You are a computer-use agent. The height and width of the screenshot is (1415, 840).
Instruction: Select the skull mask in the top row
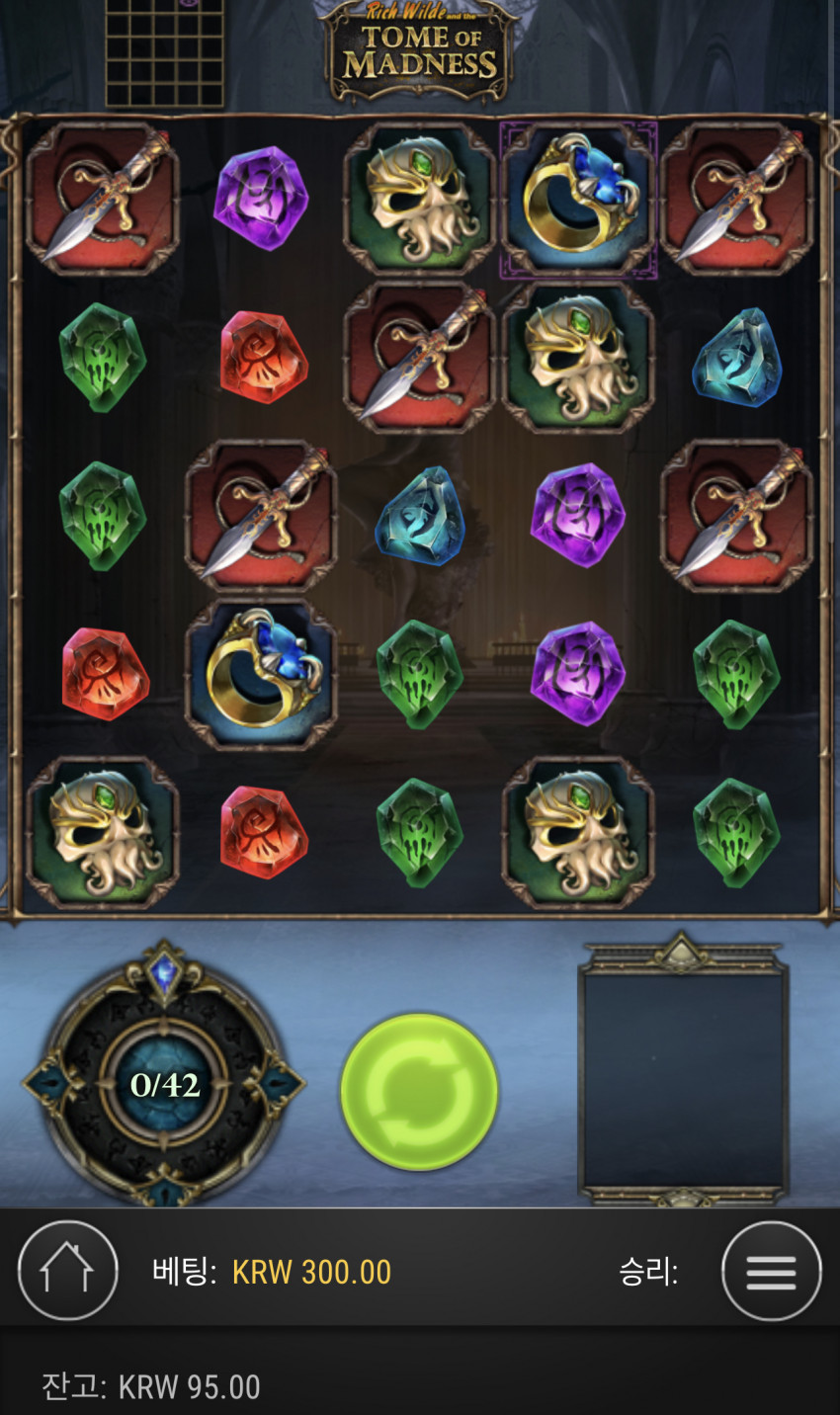tap(419, 199)
